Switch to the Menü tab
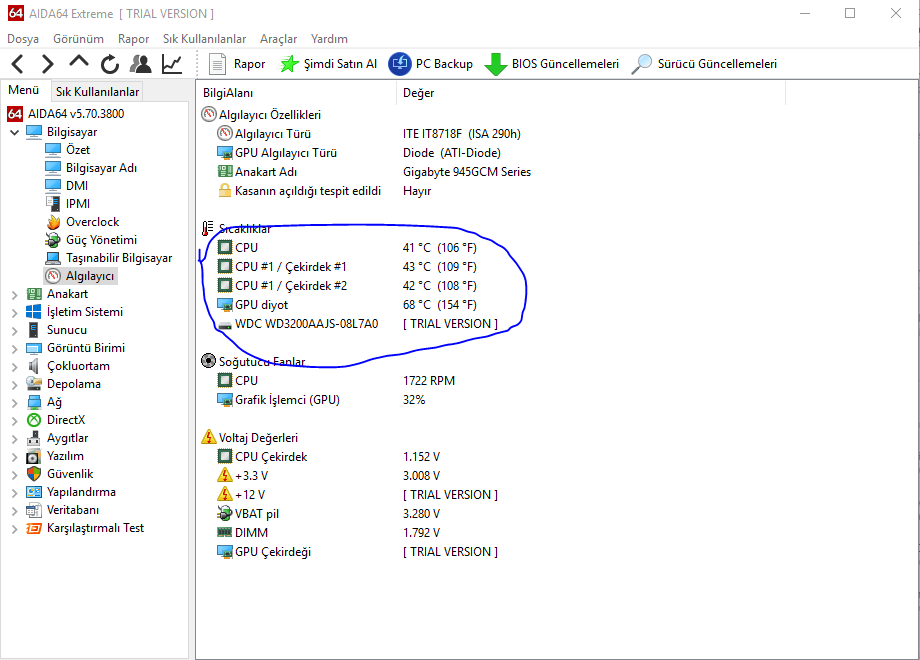920x660 pixels. 23,90
